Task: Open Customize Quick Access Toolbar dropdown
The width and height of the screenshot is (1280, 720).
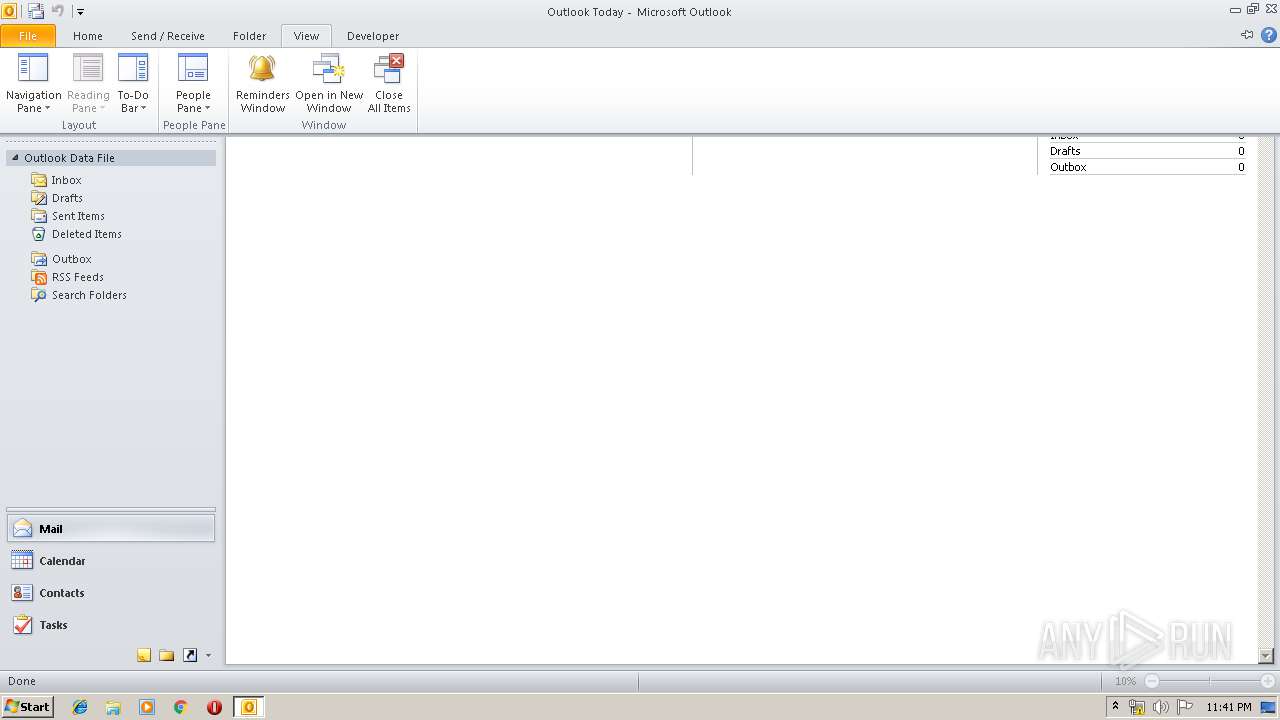Action: pos(81,12)
